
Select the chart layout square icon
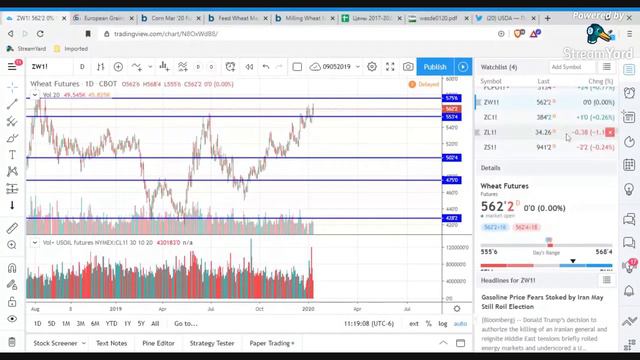(297, 67)
